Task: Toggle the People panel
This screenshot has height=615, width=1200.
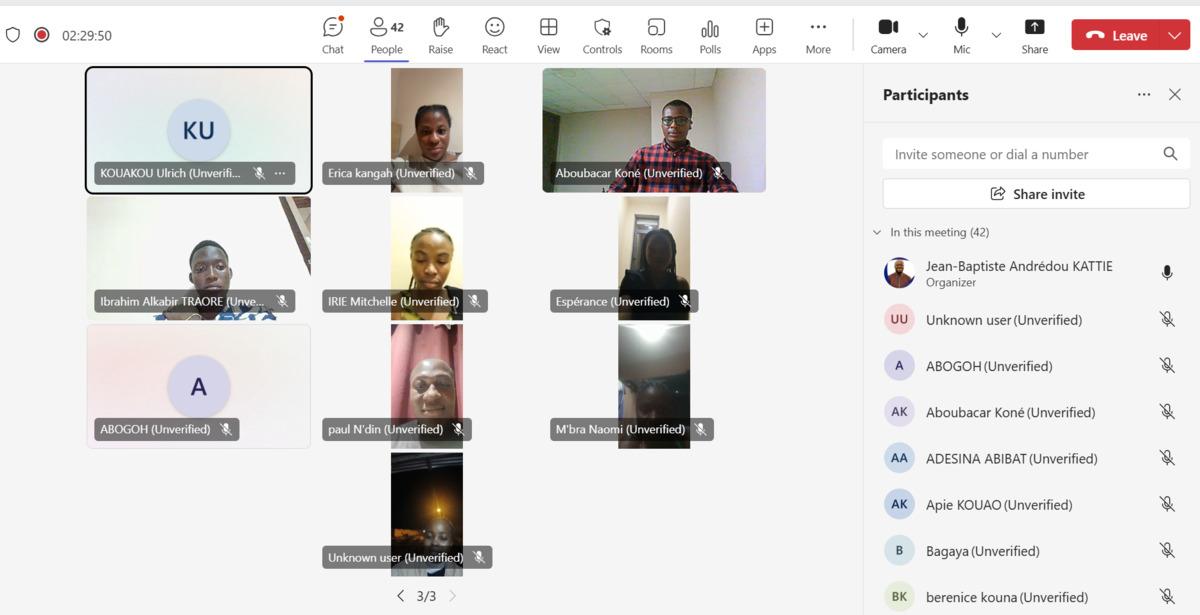Action: [386, 35]
